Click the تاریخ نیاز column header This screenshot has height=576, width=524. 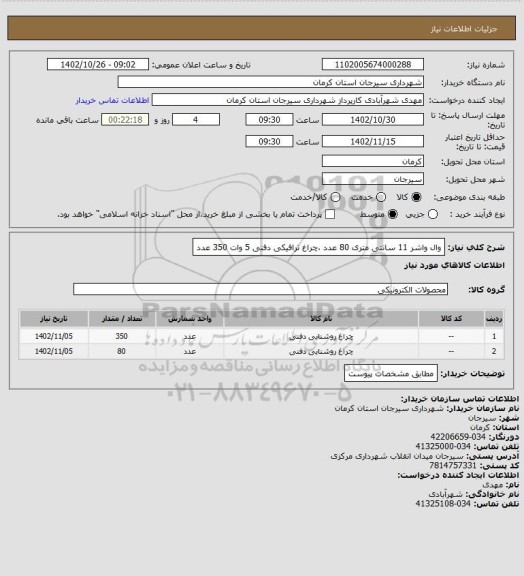pyautogui.click(x=54, y=318)
